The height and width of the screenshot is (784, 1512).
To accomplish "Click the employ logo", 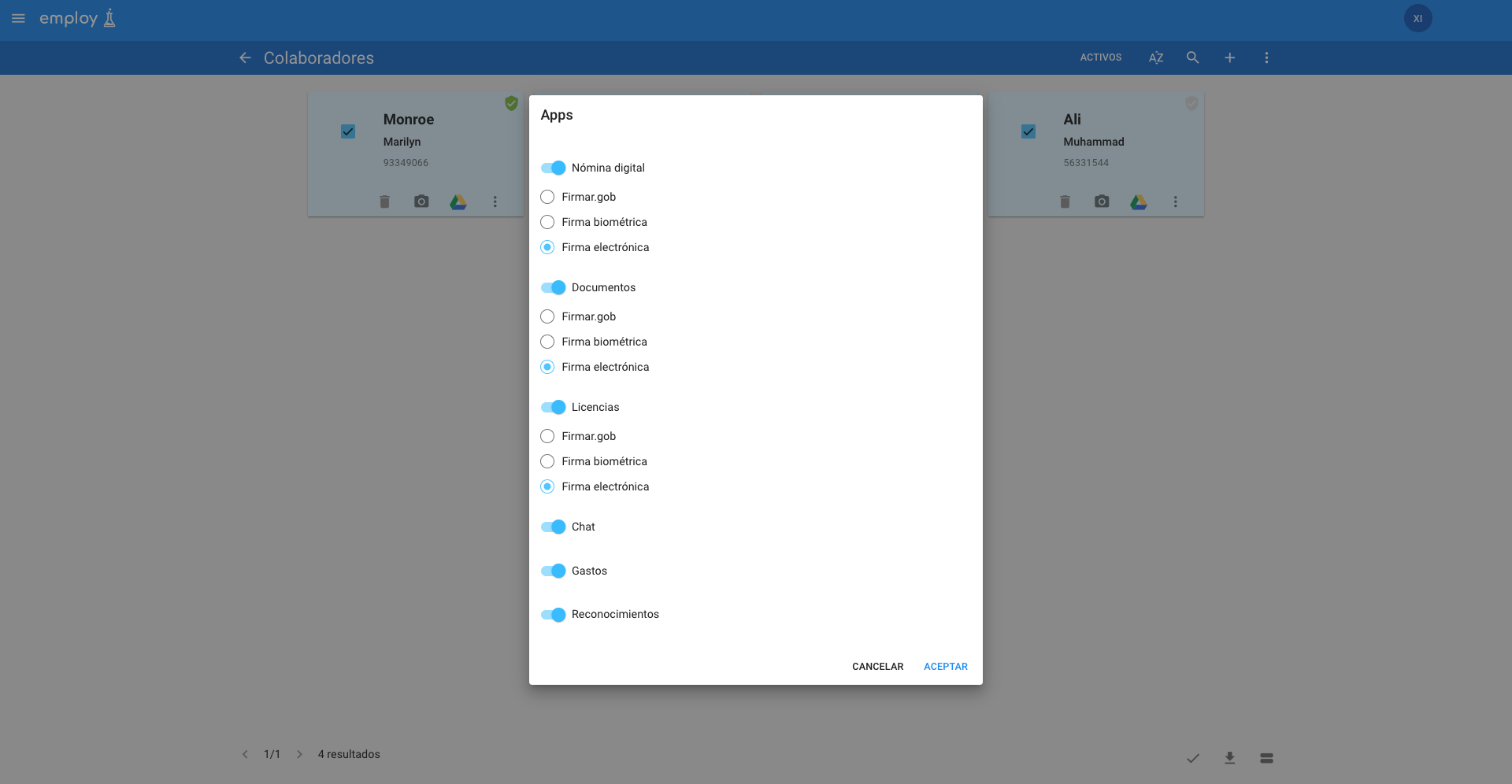I will click(x=78, y=18).
